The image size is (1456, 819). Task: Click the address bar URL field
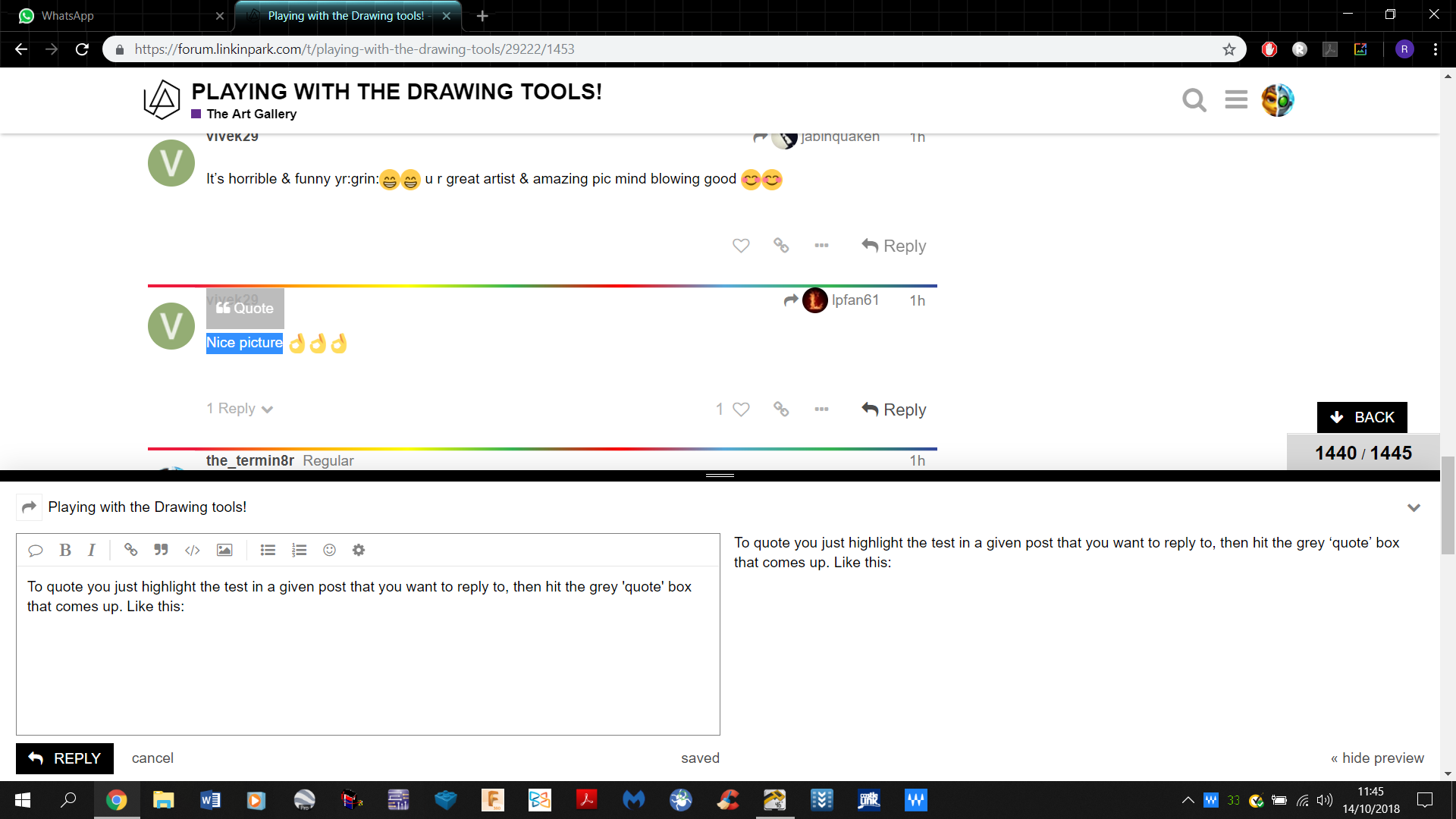[667, 49]
